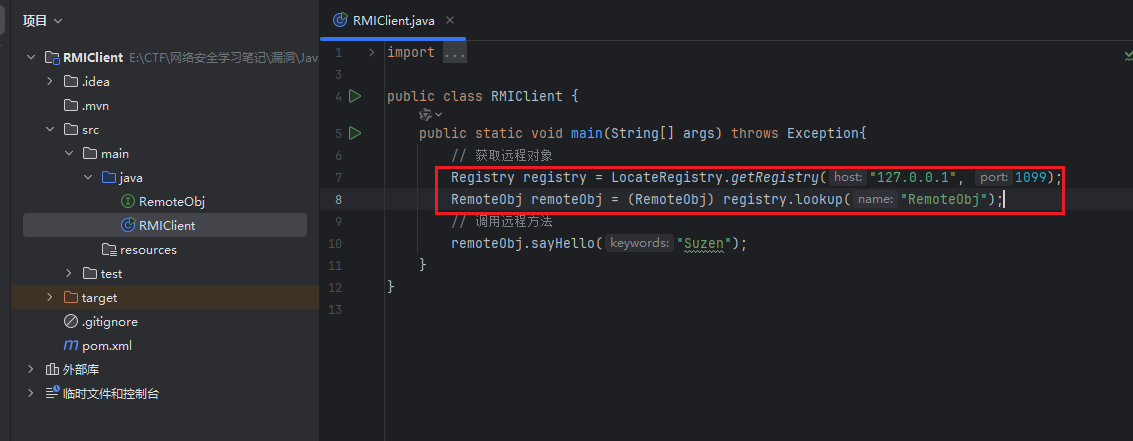Select the resources folder
1133x441 pixels.
(147, 250)
